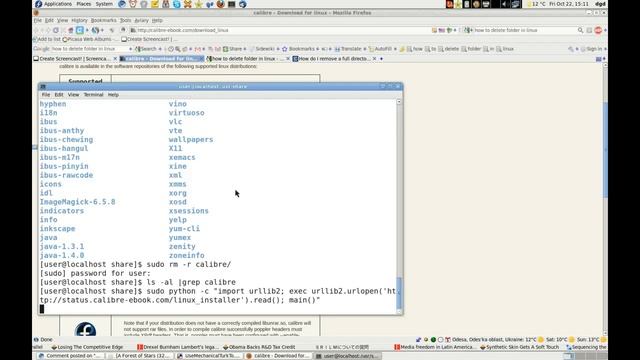Image resolution: width=640 pixels, height=360 pixels.
Task: Click the user@localhost terminal taskbar button
Action: 347,356
